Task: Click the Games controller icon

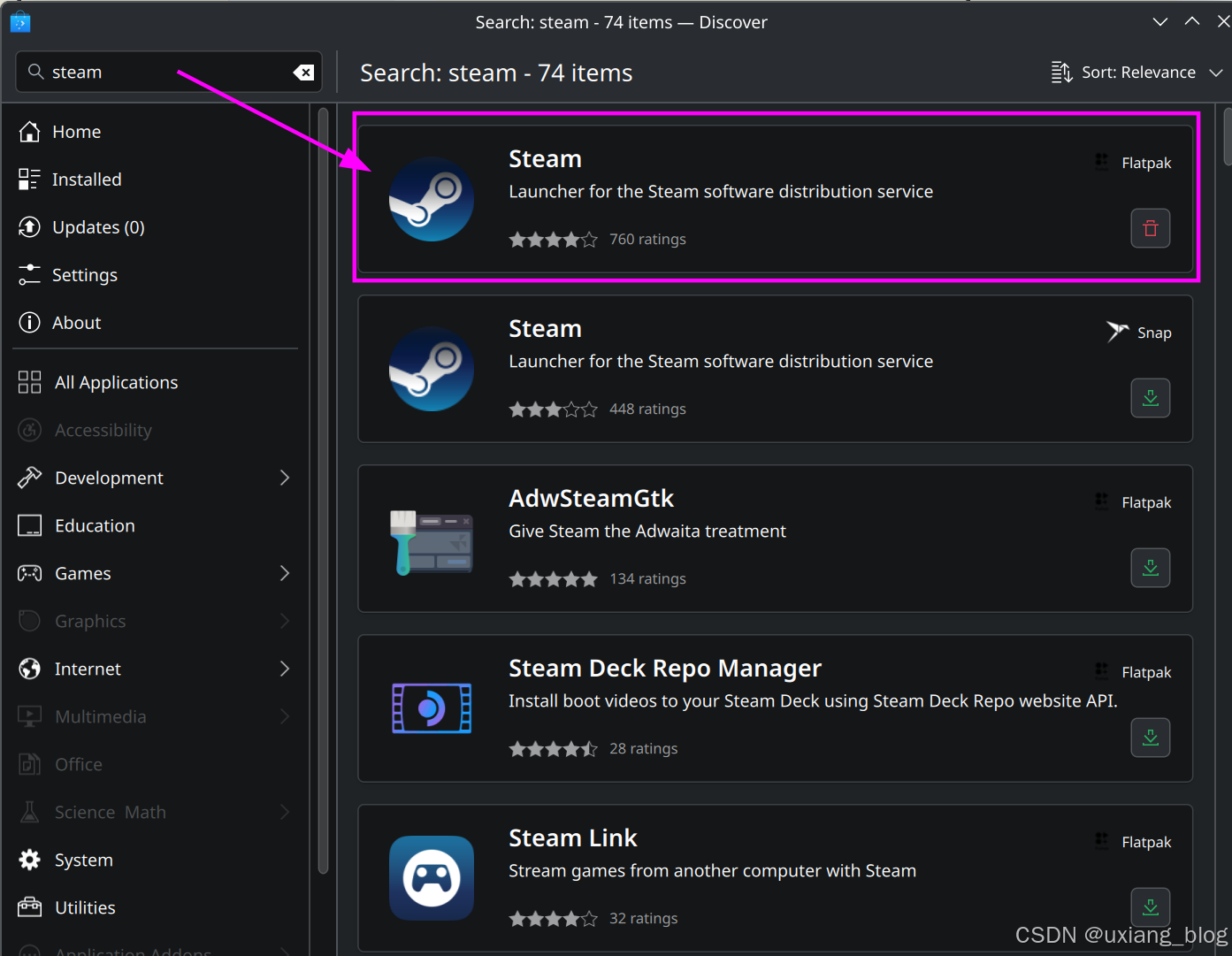Action: pos(29,573)
